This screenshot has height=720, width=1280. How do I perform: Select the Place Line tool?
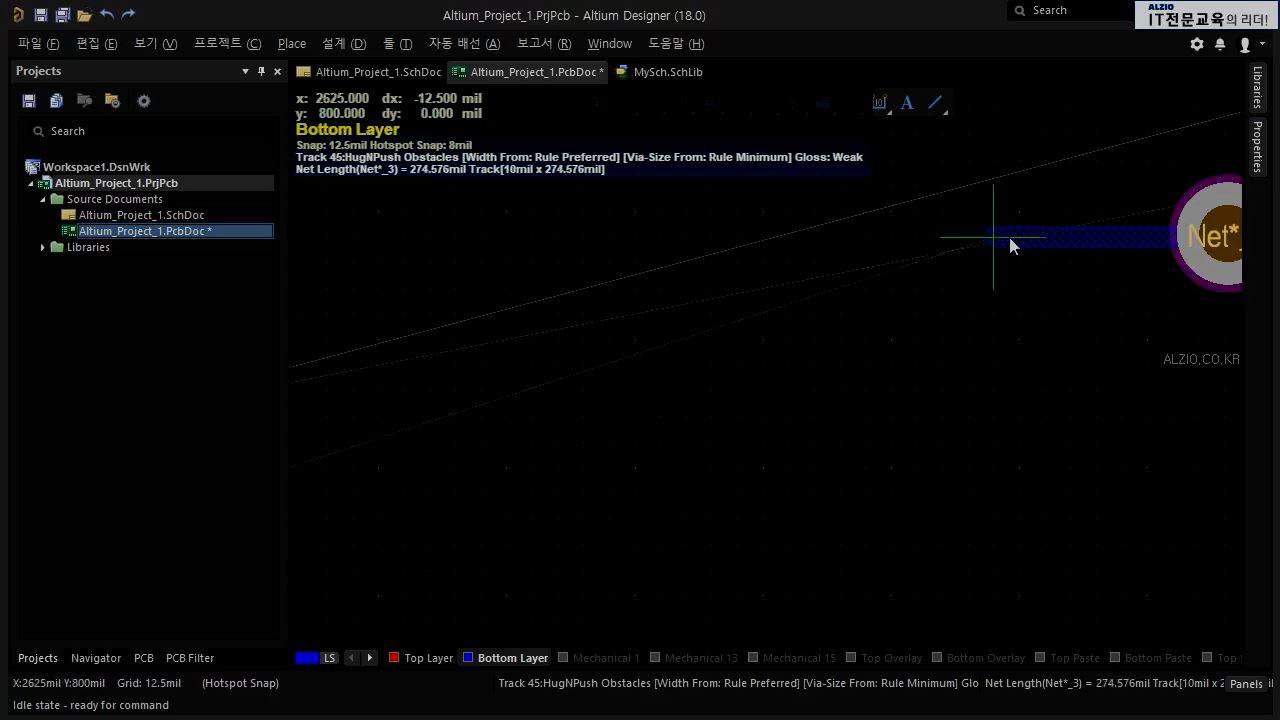(x=936, y=102)
